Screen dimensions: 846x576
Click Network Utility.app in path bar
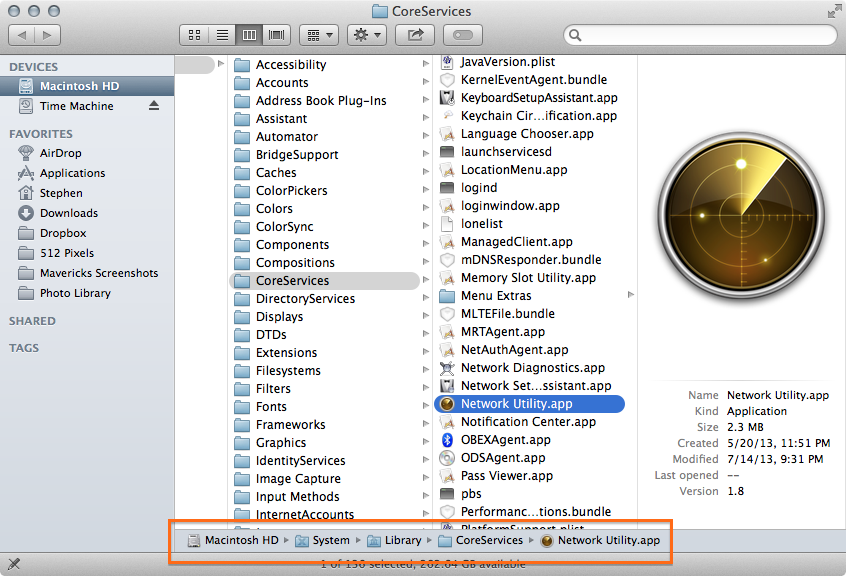click(601, 540)
